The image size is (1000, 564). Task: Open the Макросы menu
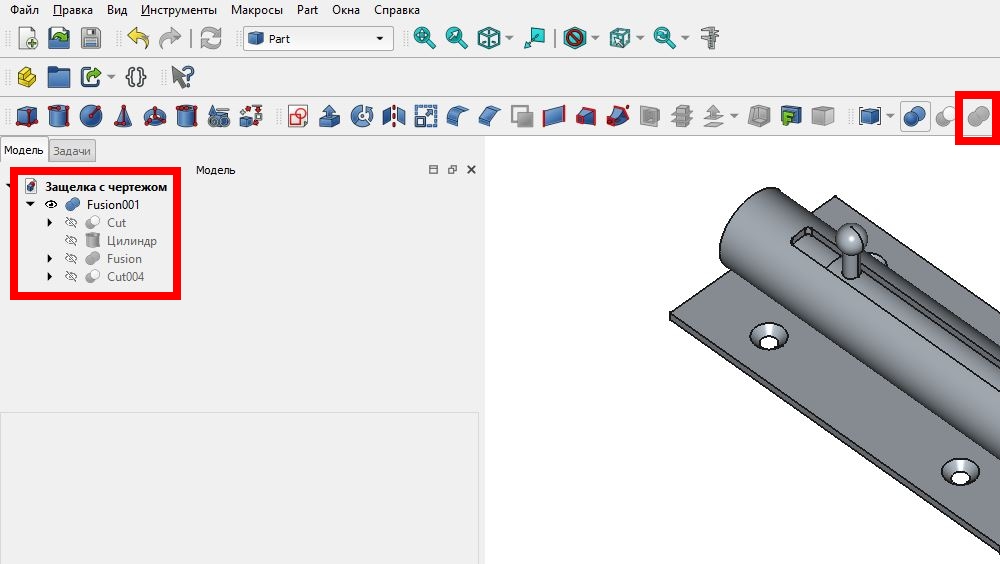pyautogui.click(x=256, y=10)
